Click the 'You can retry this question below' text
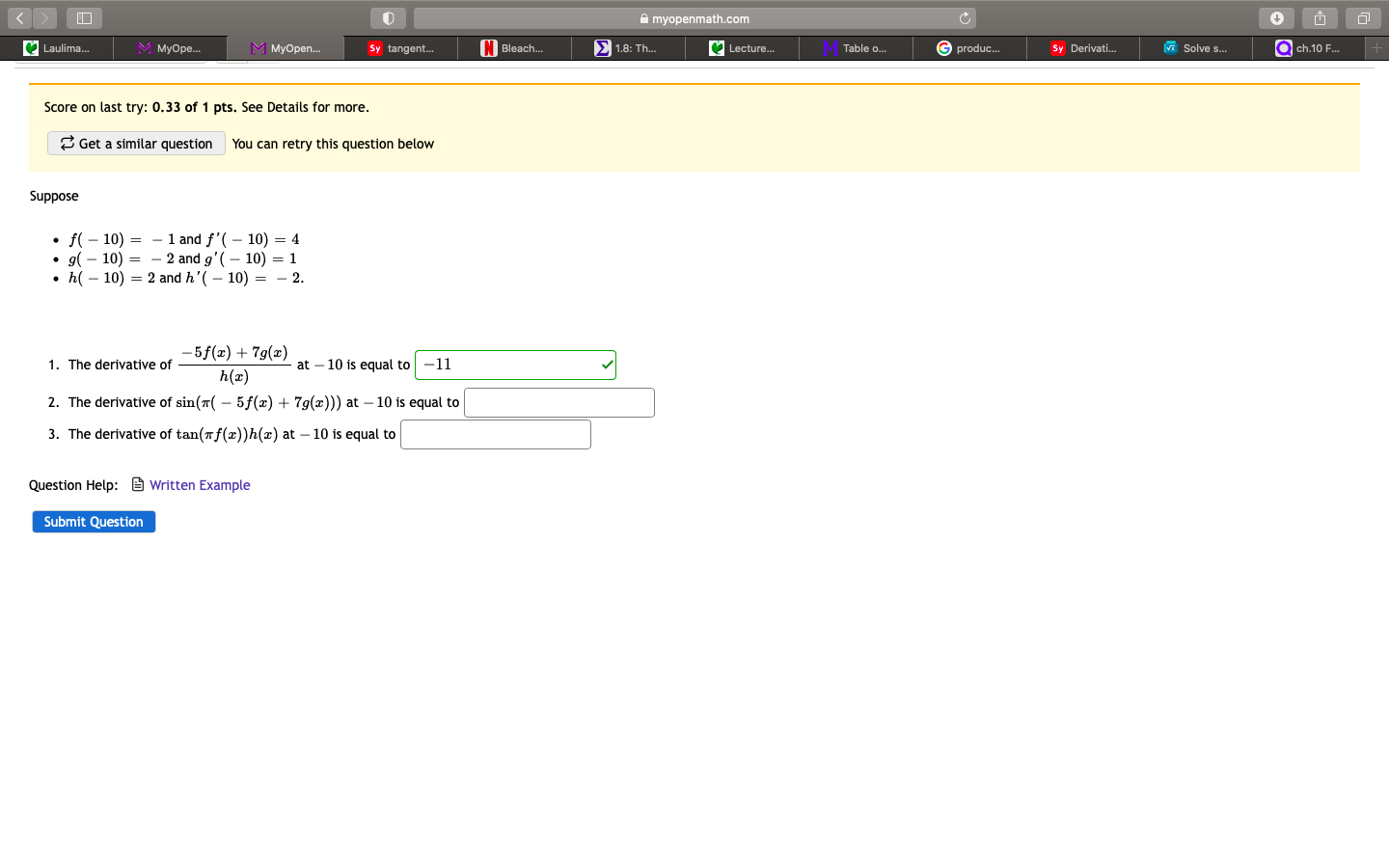 [x=333, y=144]
